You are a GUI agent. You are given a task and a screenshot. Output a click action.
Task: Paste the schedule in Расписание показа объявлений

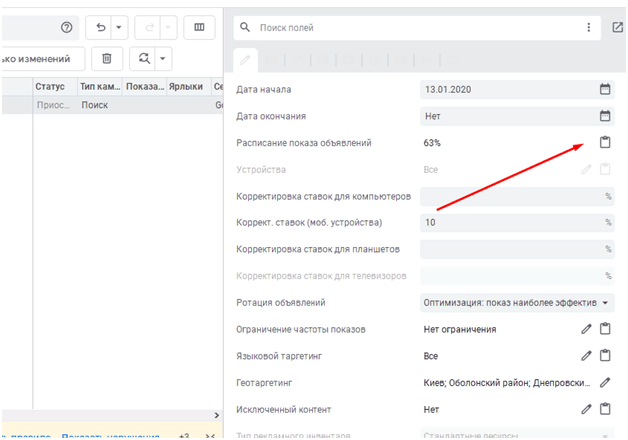point(605,142)
